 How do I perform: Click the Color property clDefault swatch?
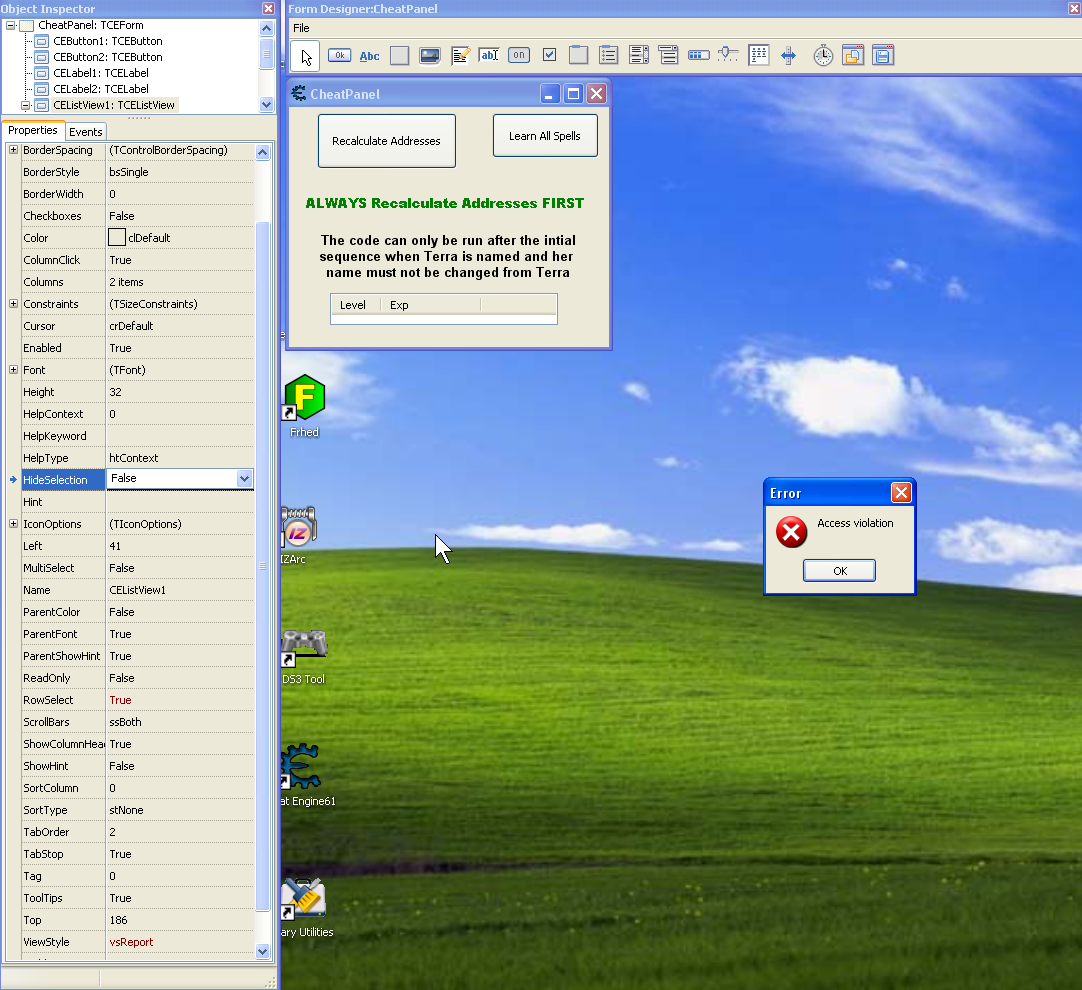[x=117, y=238]
